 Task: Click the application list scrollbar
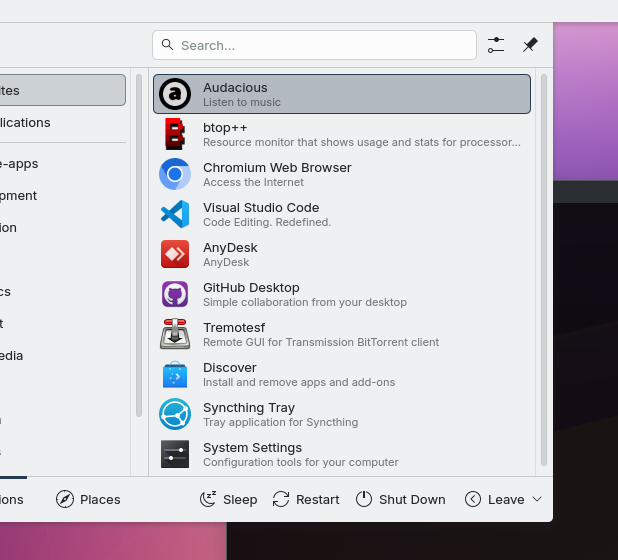(x=544, y=270)
